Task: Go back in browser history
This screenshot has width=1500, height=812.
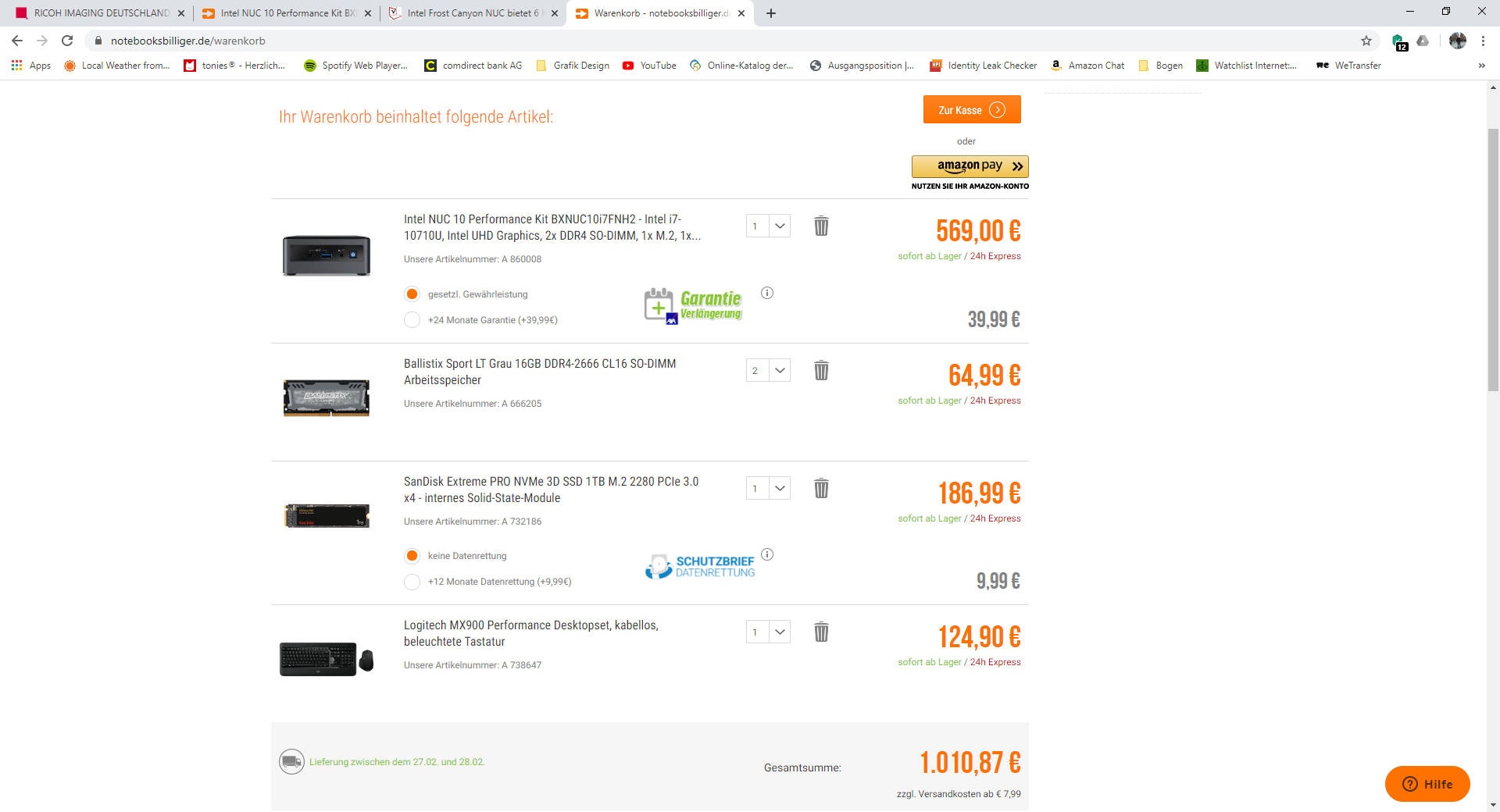Action: coord(17,41)
